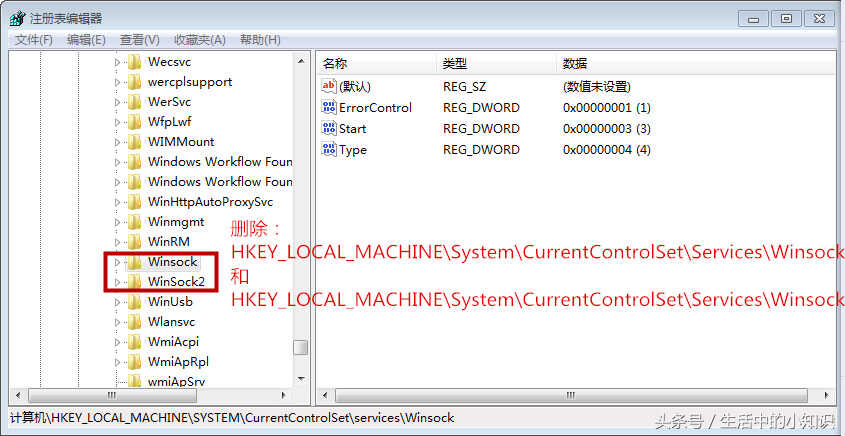Image resolution: width=845 pixels, height=436 pixels.
Task: Minimize the Registry Editor window
Action: click(753, 19)
